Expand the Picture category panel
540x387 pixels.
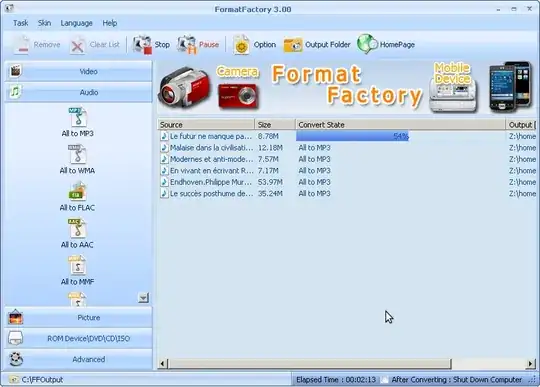point(78,317)
